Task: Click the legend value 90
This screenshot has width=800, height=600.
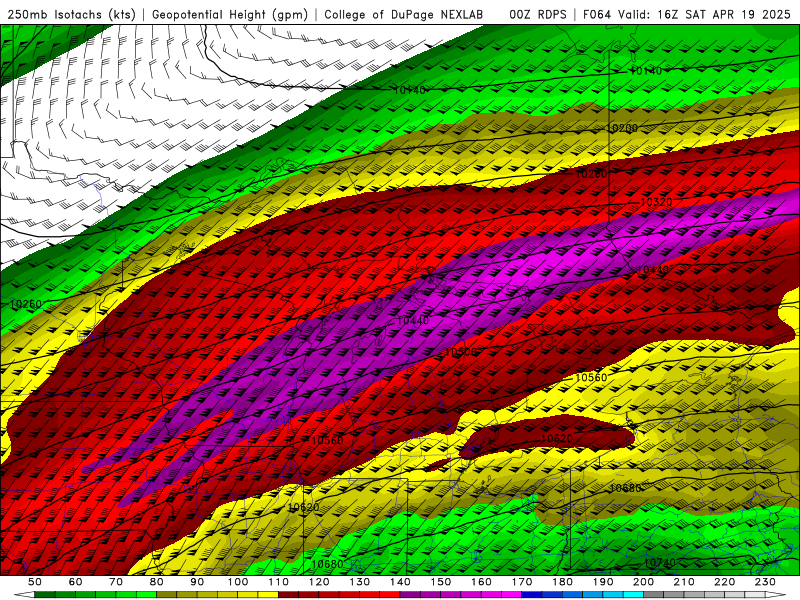Action: [x=197, y=582]
